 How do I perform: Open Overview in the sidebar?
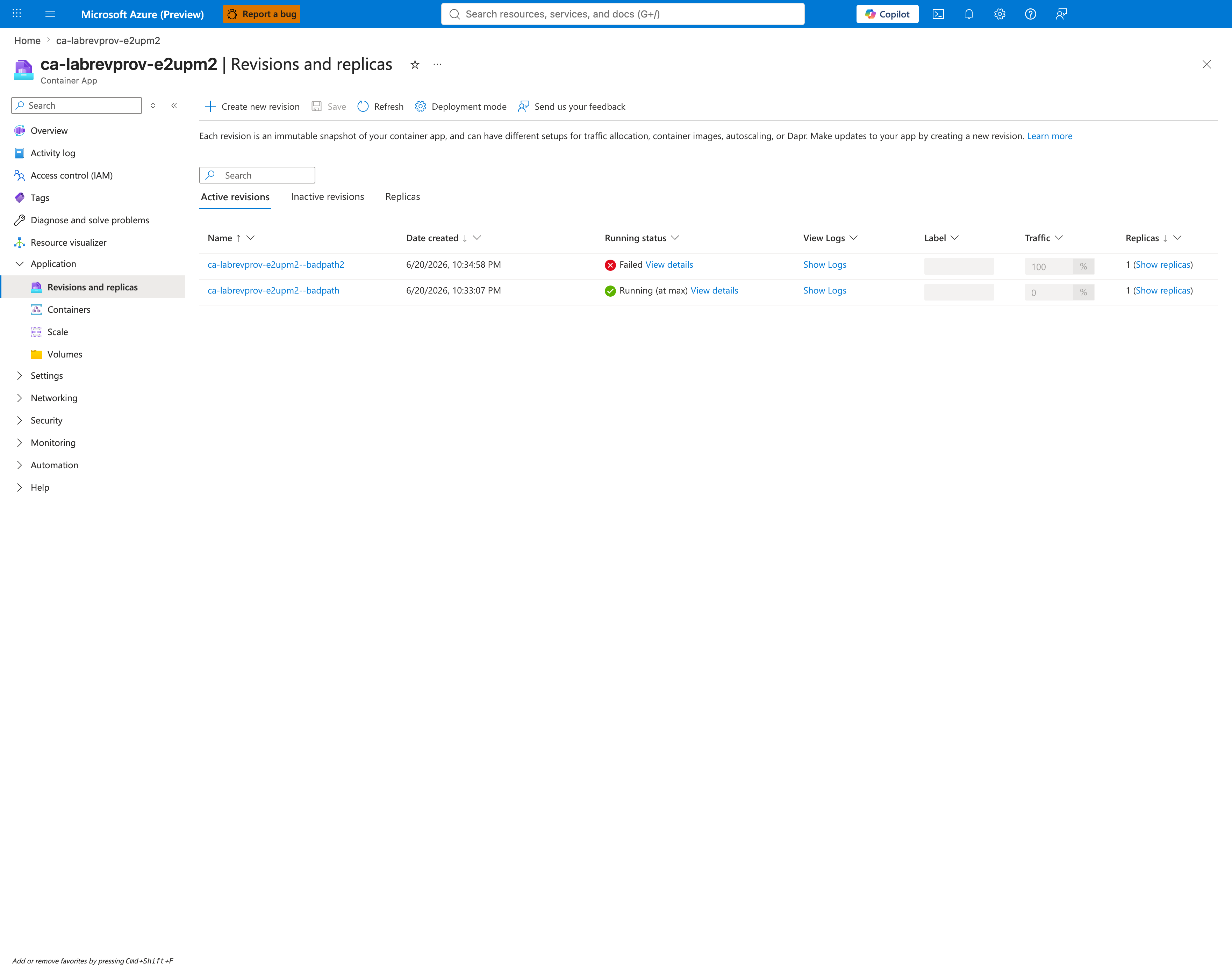tap(49, 131)
